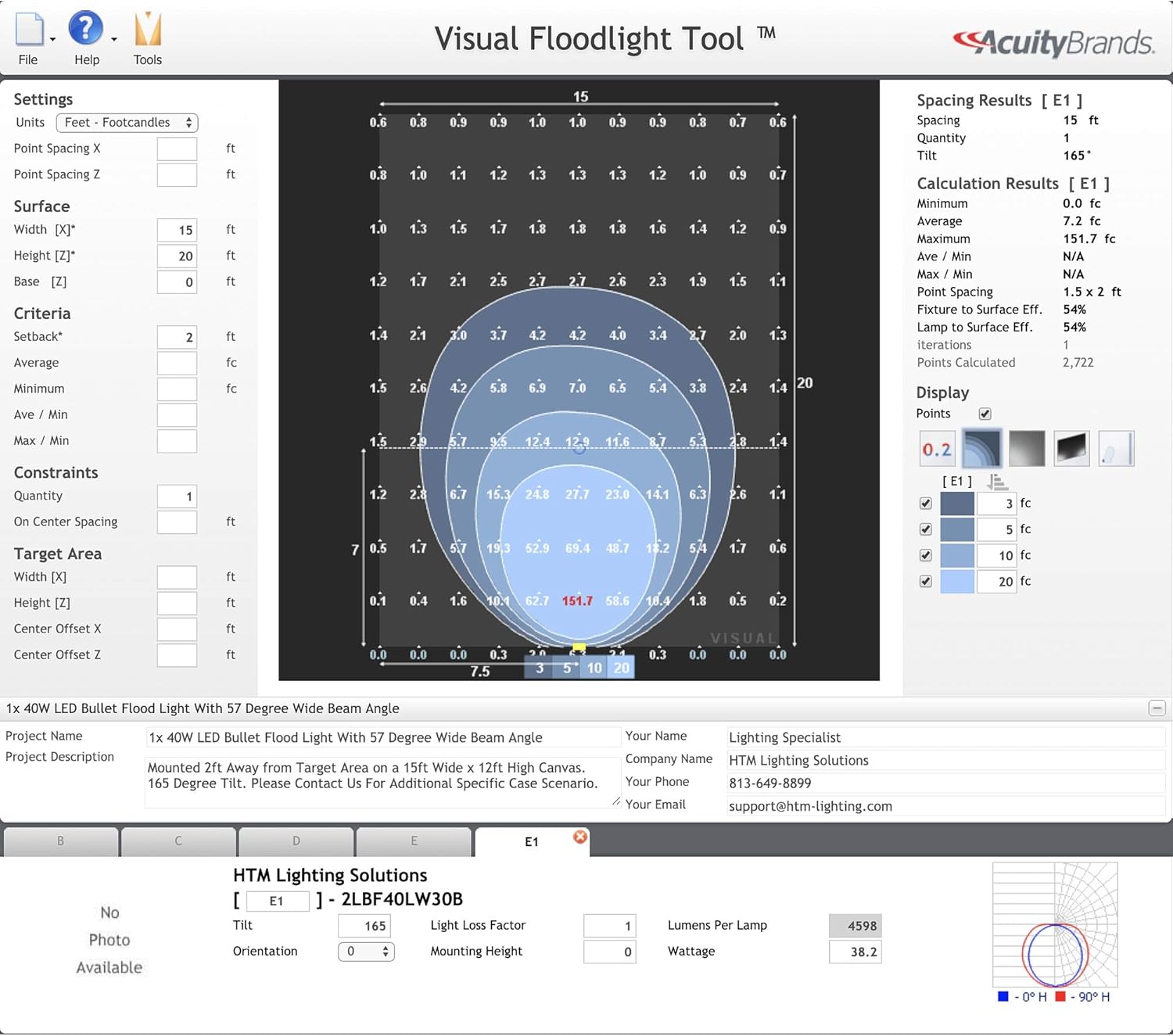Screen dimensions: 1173x1036
Task: Click the Criteria Average field
Action: [x=177, y=363]
